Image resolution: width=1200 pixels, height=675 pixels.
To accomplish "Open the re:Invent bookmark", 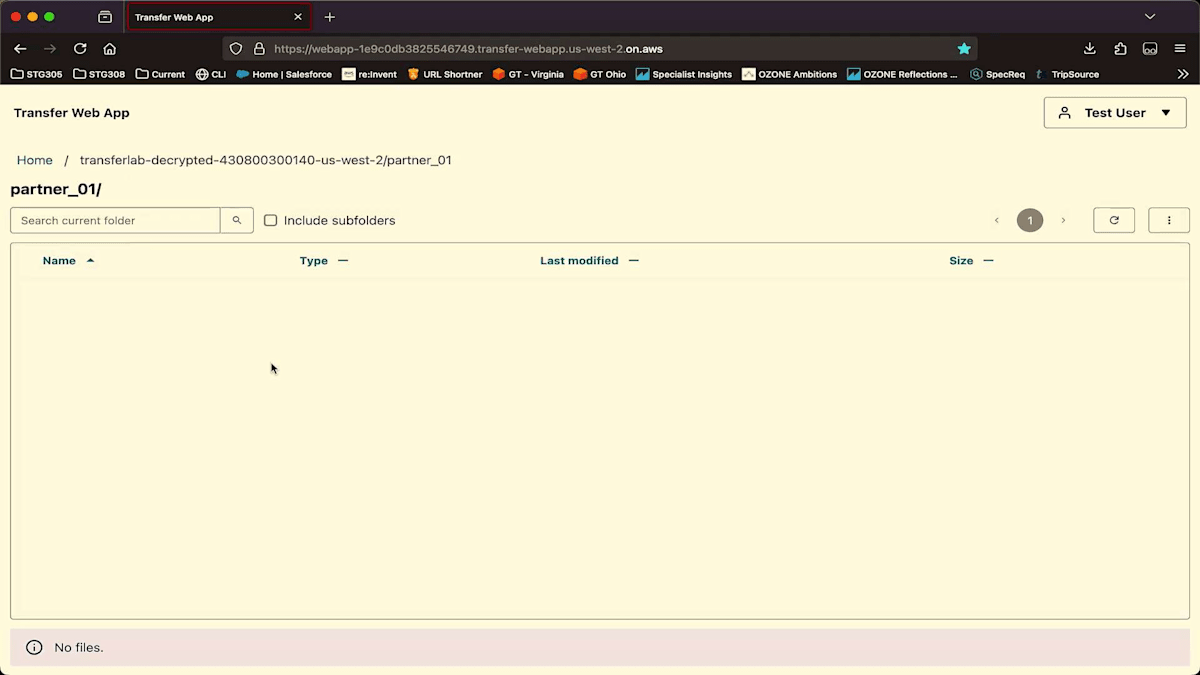I will pyautogui.click(x=369, y=74).
